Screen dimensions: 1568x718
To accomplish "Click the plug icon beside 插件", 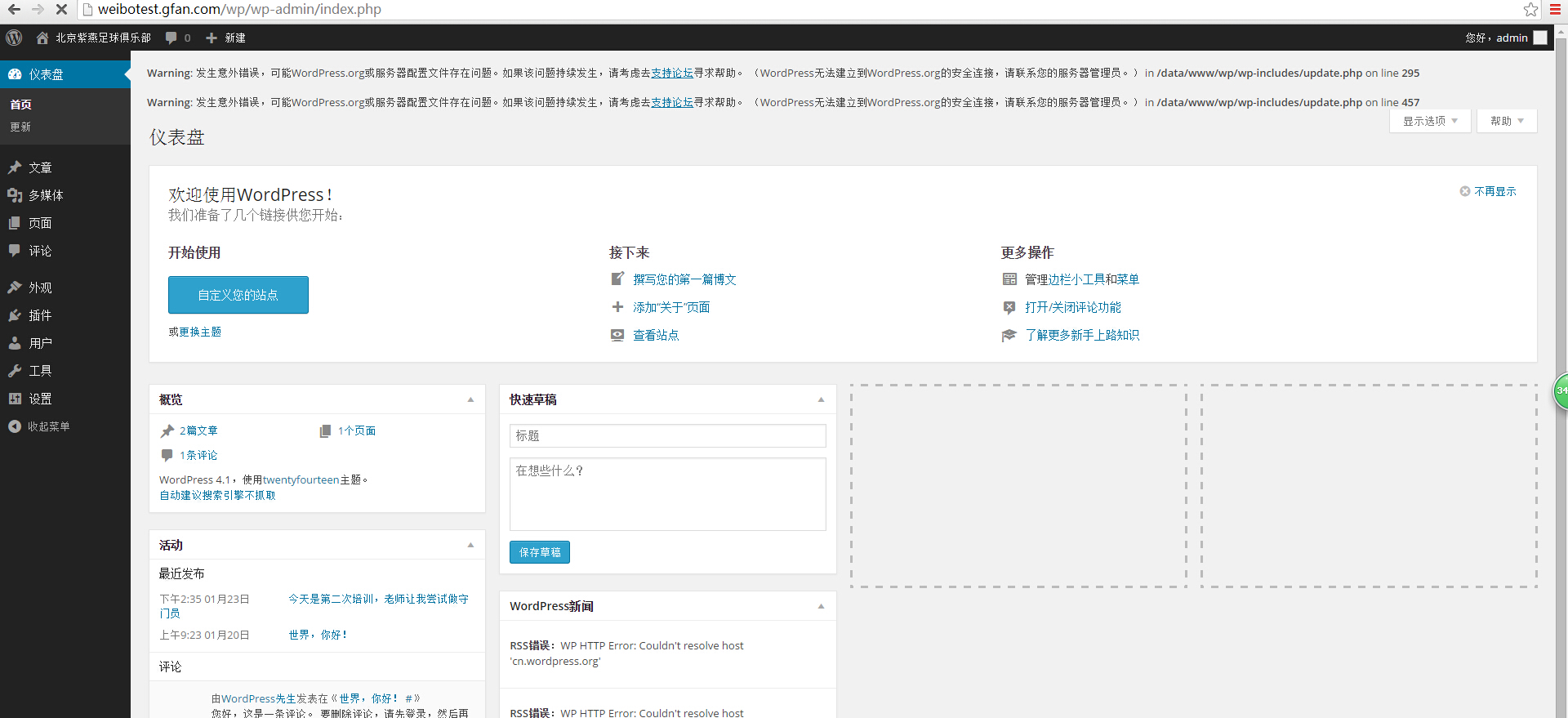I will tap(15, 315).
